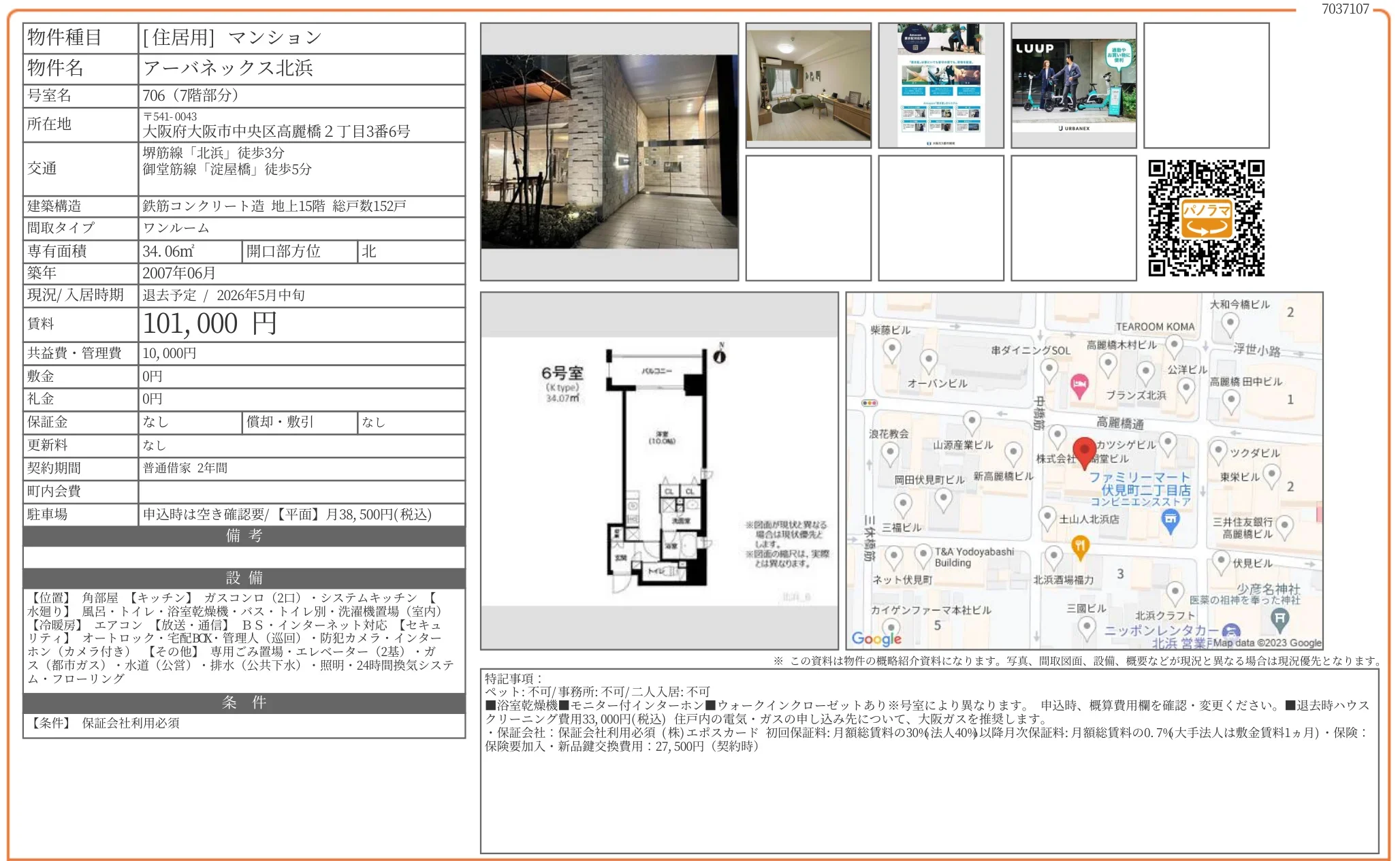
Task: Click property name アーバネックス北浜
Action: click(x=228, y=68)
